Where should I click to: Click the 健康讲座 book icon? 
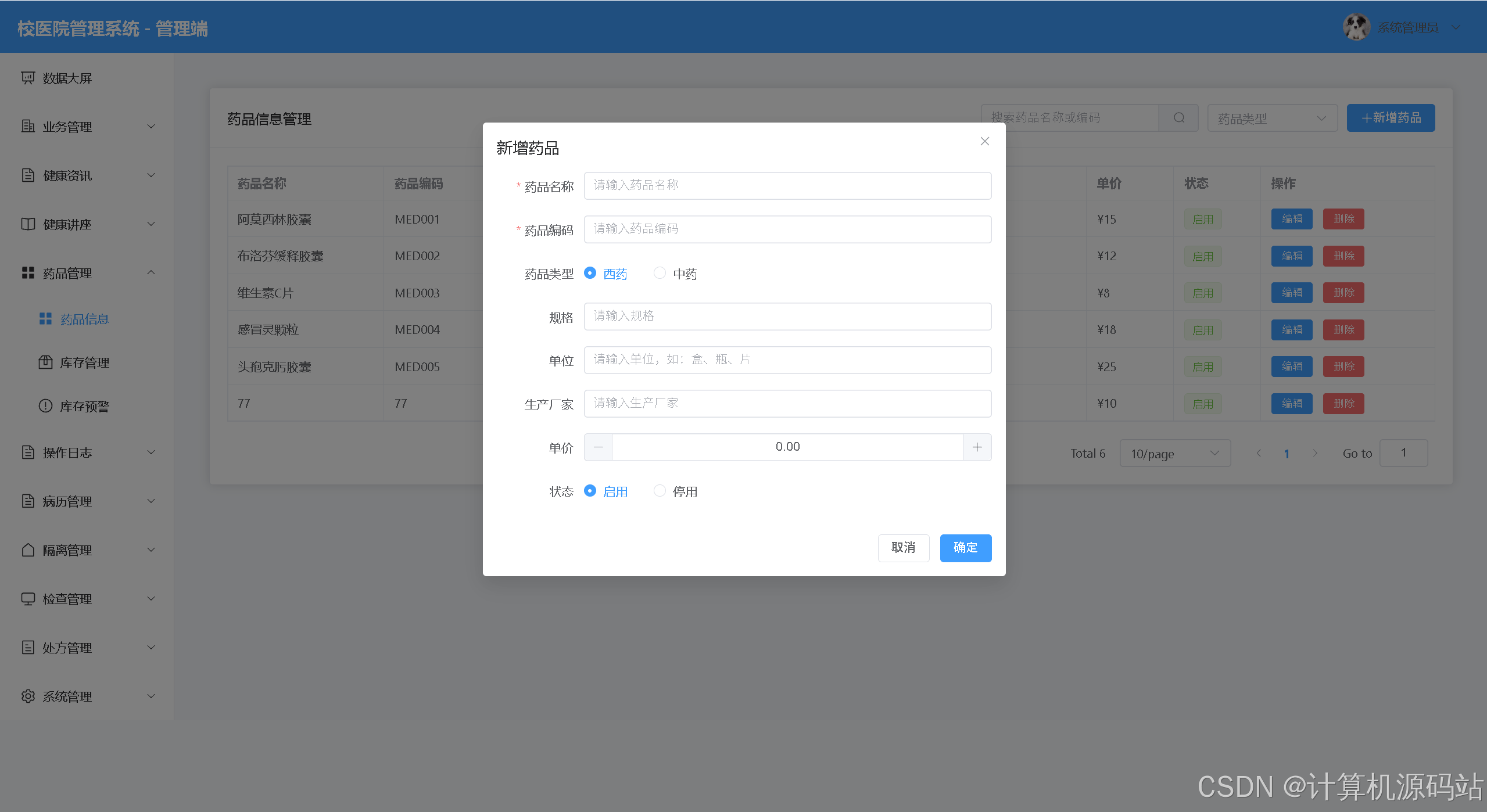28,224
